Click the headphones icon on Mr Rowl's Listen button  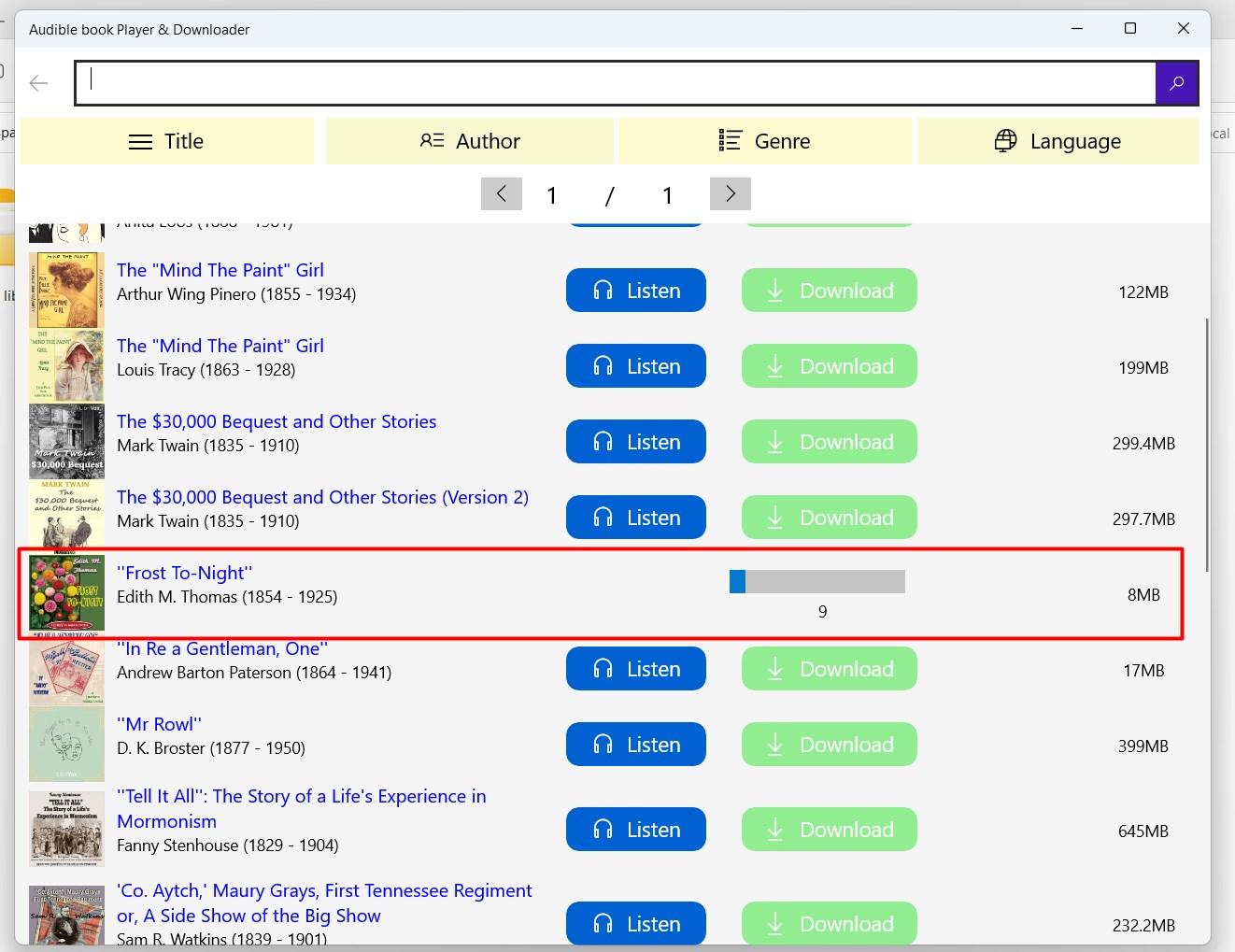click(x=603, y=744)
